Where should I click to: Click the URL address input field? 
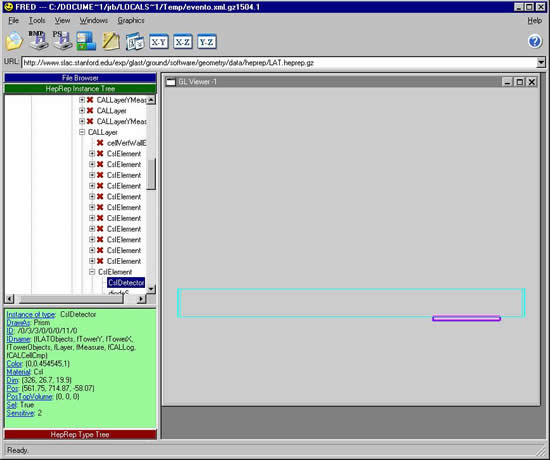pos(279,63)
